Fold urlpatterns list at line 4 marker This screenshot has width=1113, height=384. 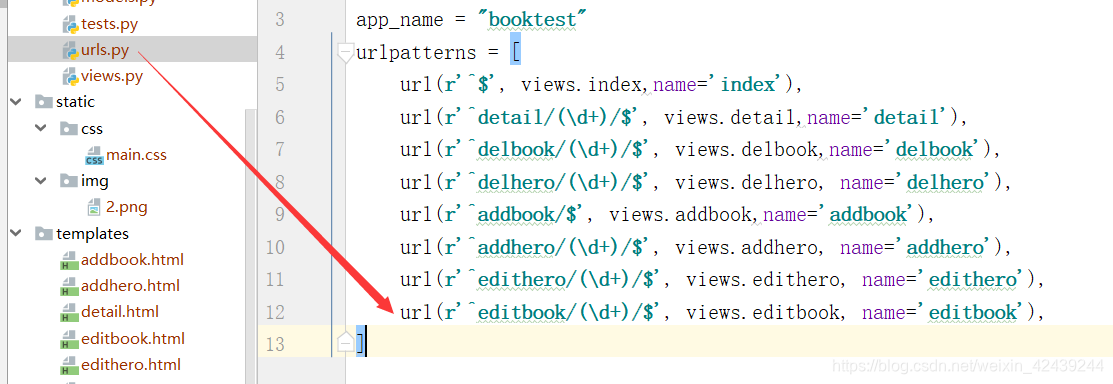(345, 53)
